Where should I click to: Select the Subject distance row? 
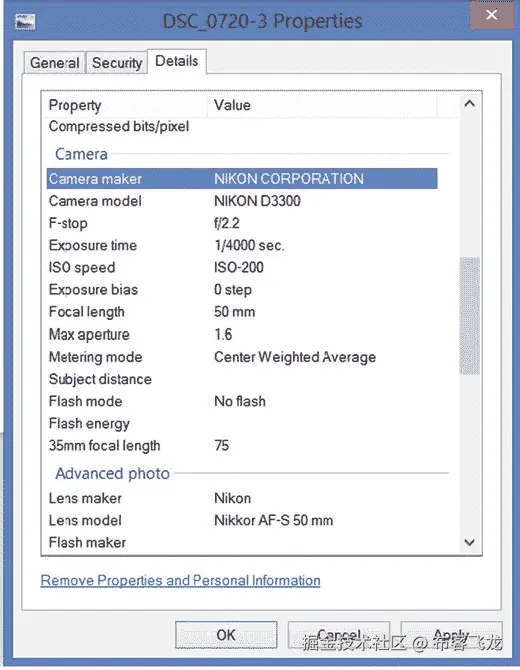(x=242, y=379)
